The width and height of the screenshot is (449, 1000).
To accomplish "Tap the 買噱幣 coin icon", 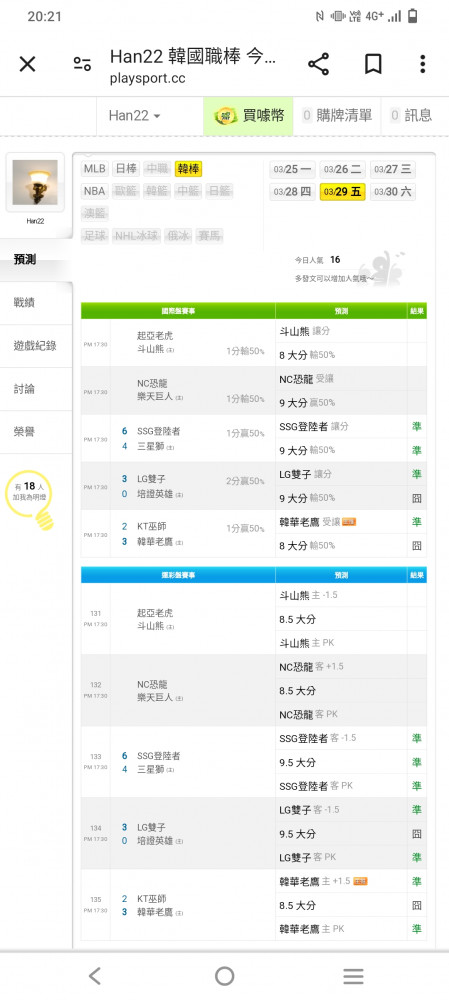I will [x=225, y=116].
